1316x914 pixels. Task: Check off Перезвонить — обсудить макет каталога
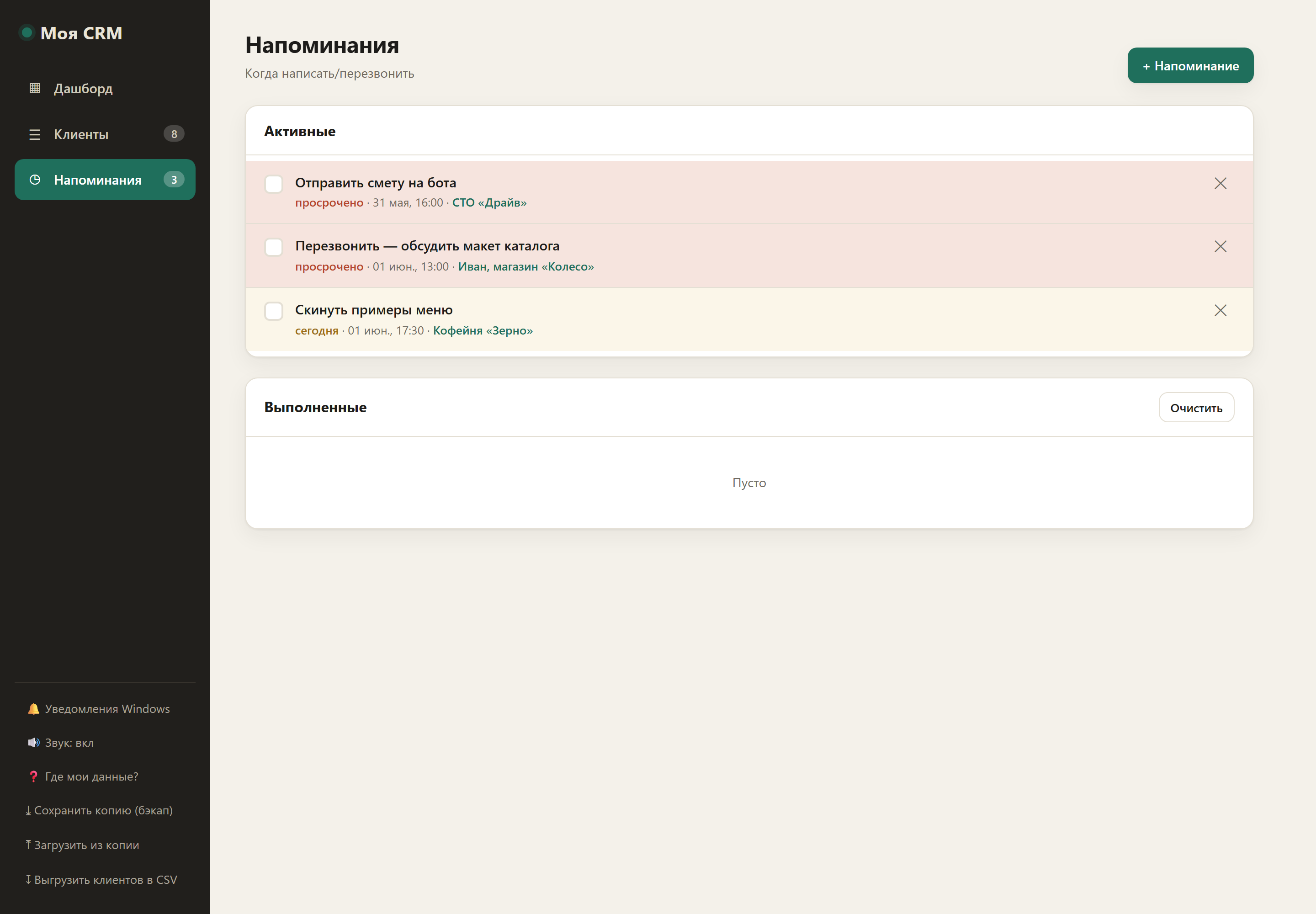(274, 247)
